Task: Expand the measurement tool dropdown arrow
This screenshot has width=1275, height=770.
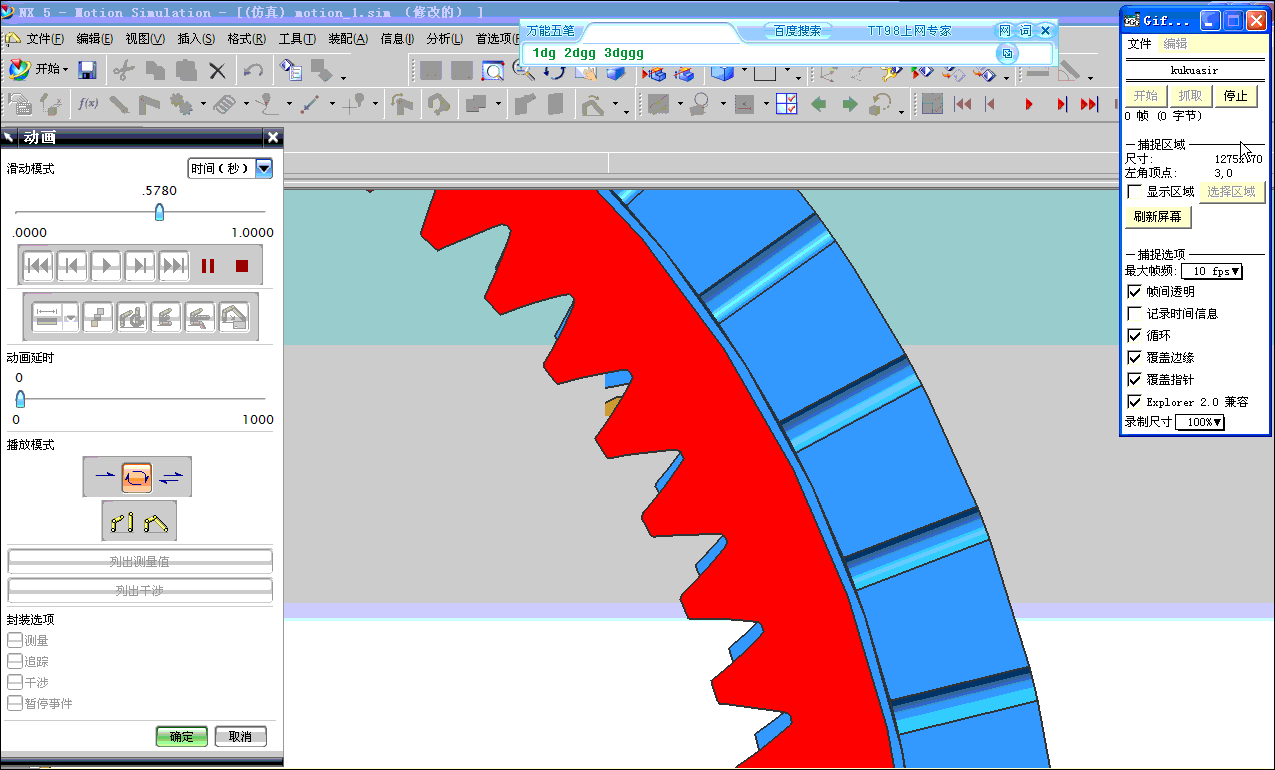Action: (x=70, y=318)
